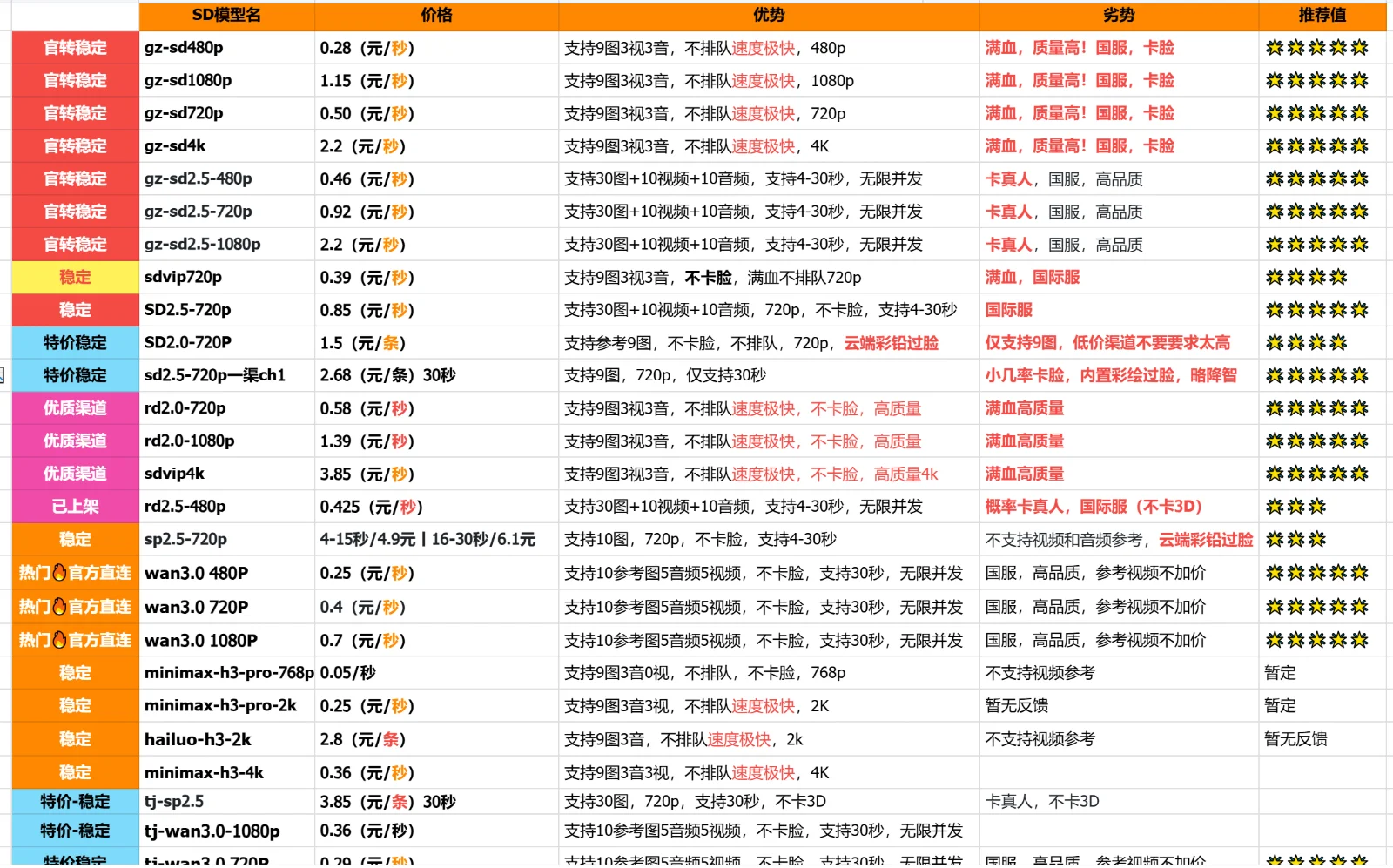
Task: Click the 暂无反馈 rating cell for hailuo-h3-2k
Action: [x=1322, y=739]
